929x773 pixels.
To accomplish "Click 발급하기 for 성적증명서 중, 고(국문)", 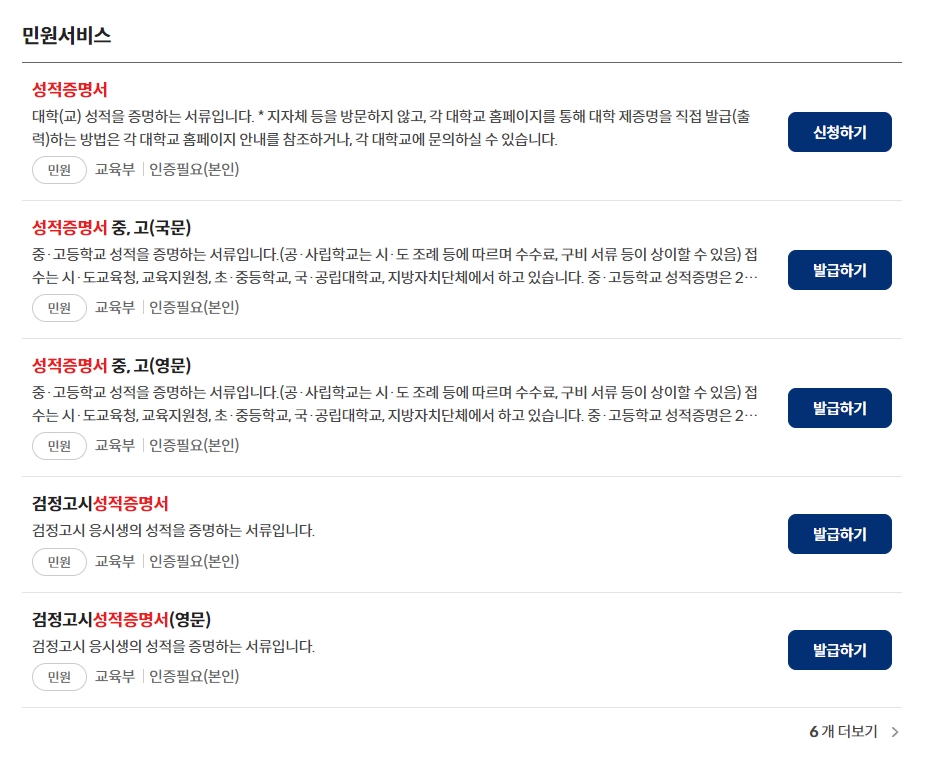I will [x=839, y=269].
